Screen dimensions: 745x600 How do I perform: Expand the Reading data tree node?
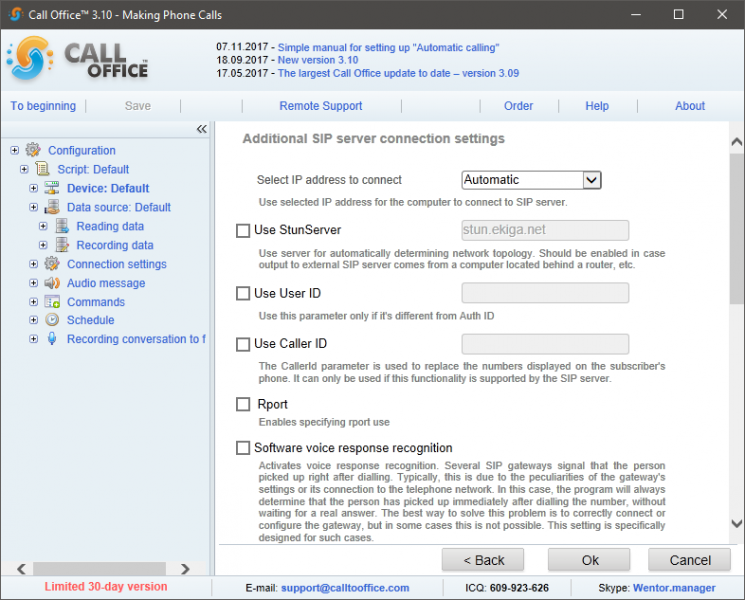43,227
